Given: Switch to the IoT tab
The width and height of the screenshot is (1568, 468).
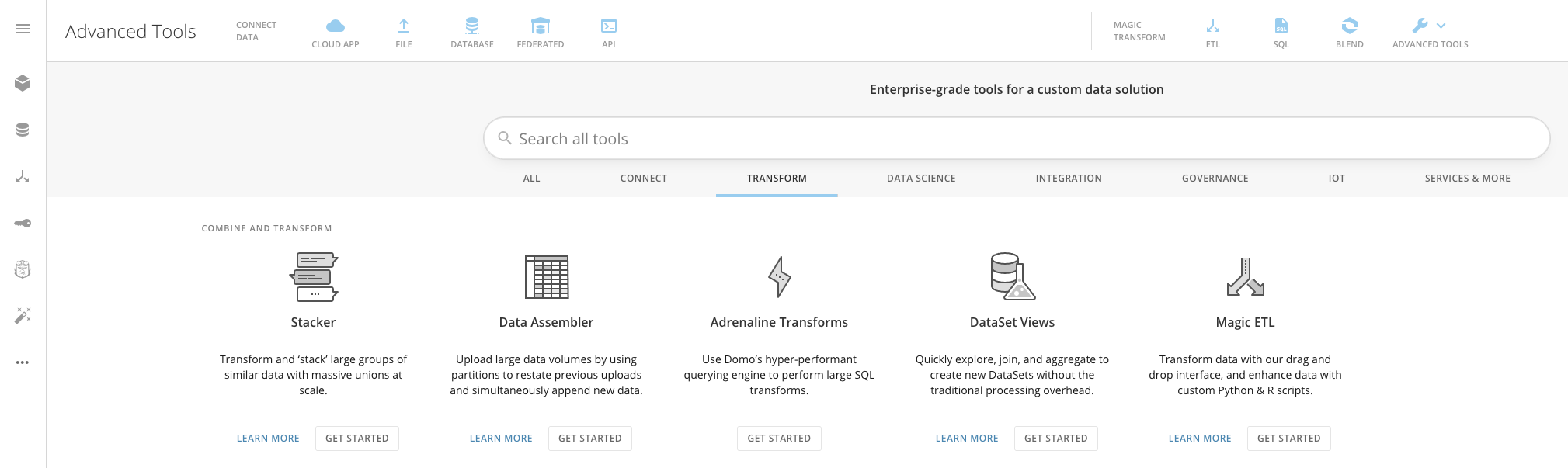Looking at the screenshot, I should [1337, 179].
